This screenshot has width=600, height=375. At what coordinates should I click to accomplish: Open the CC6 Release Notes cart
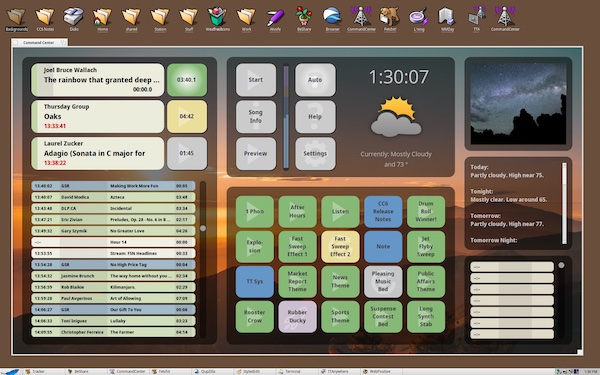383,212
